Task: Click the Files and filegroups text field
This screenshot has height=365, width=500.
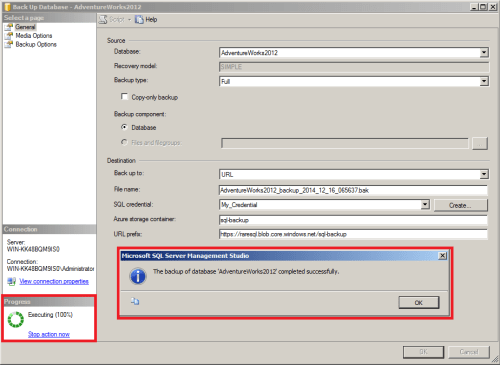Action: pos(345,143)
